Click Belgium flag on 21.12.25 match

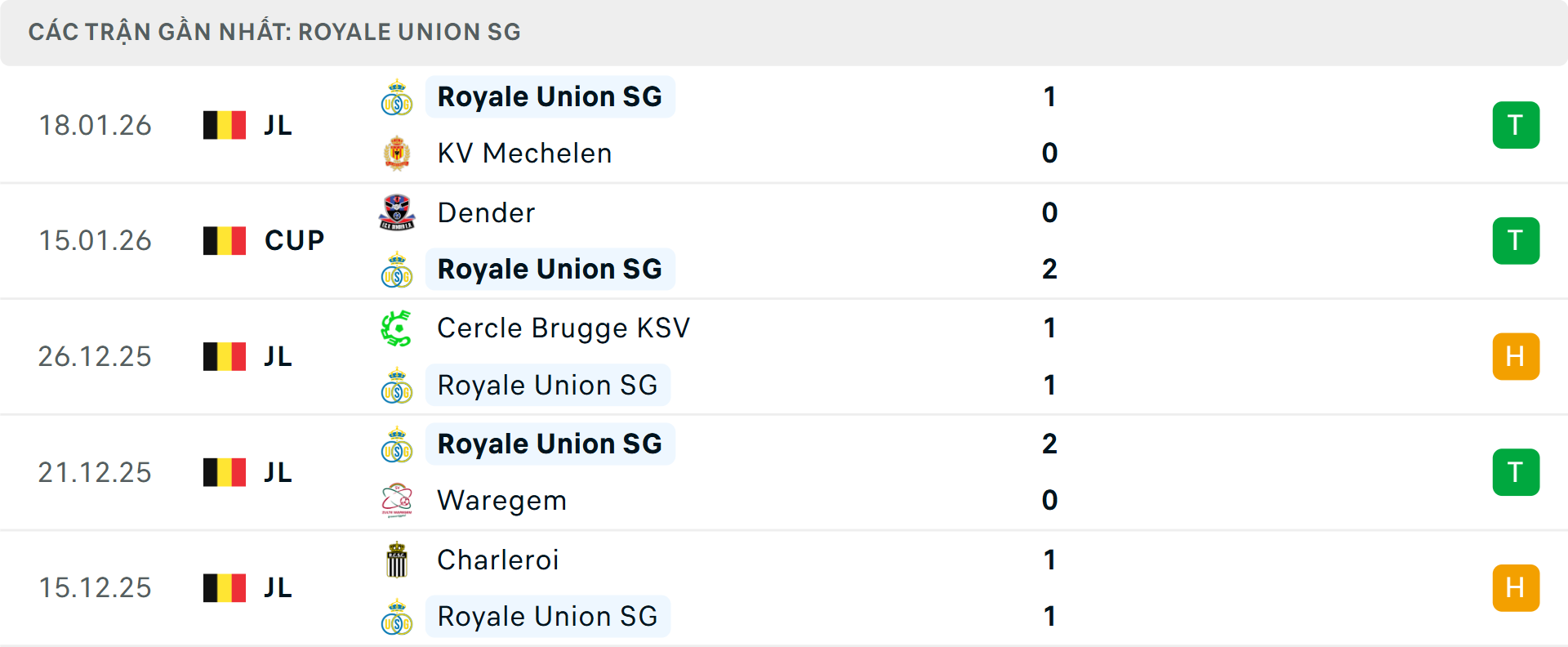point(225,472)
